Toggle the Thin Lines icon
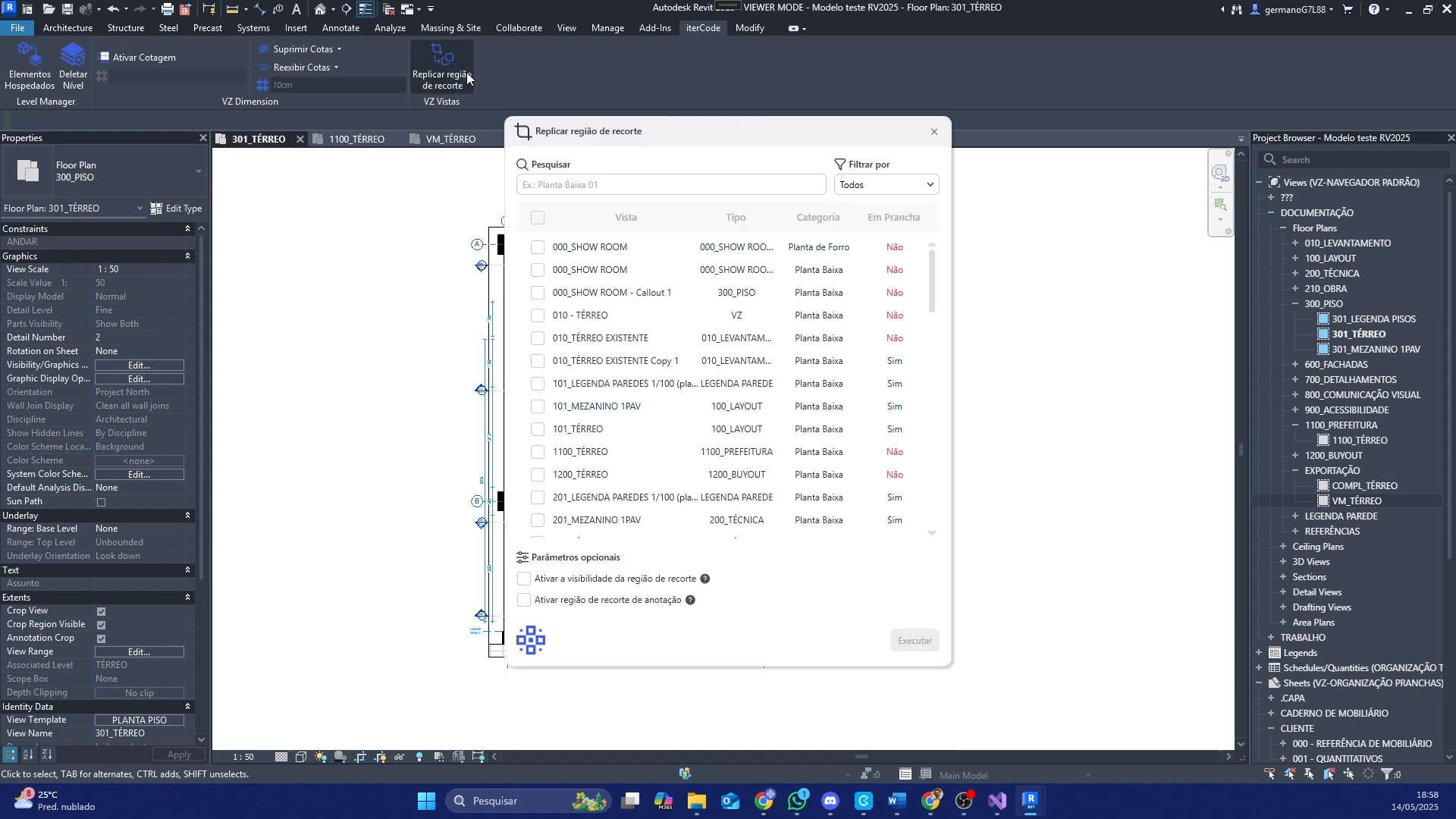This screenshot has width=1456, height=819. click(x=366, y=9)
